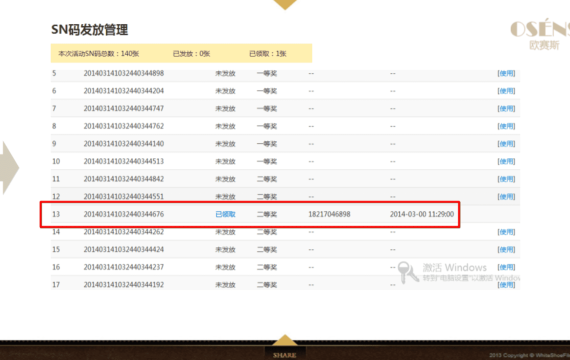Click the 未发放 status in row 15
570x360 pixels.
225,249
